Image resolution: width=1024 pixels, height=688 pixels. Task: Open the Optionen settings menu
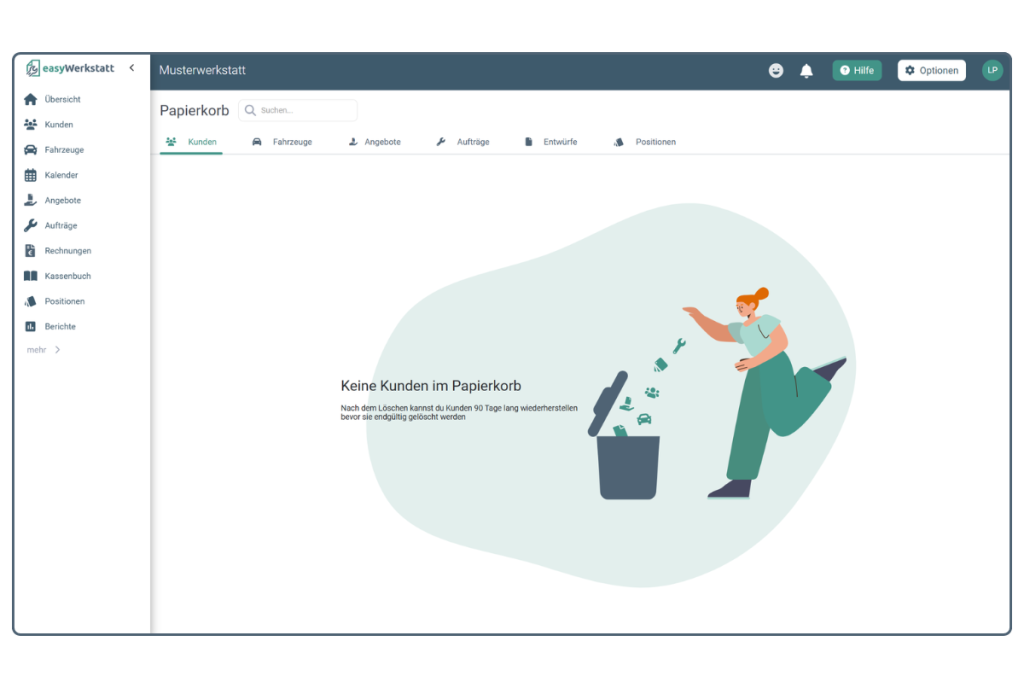coord(931,71)
